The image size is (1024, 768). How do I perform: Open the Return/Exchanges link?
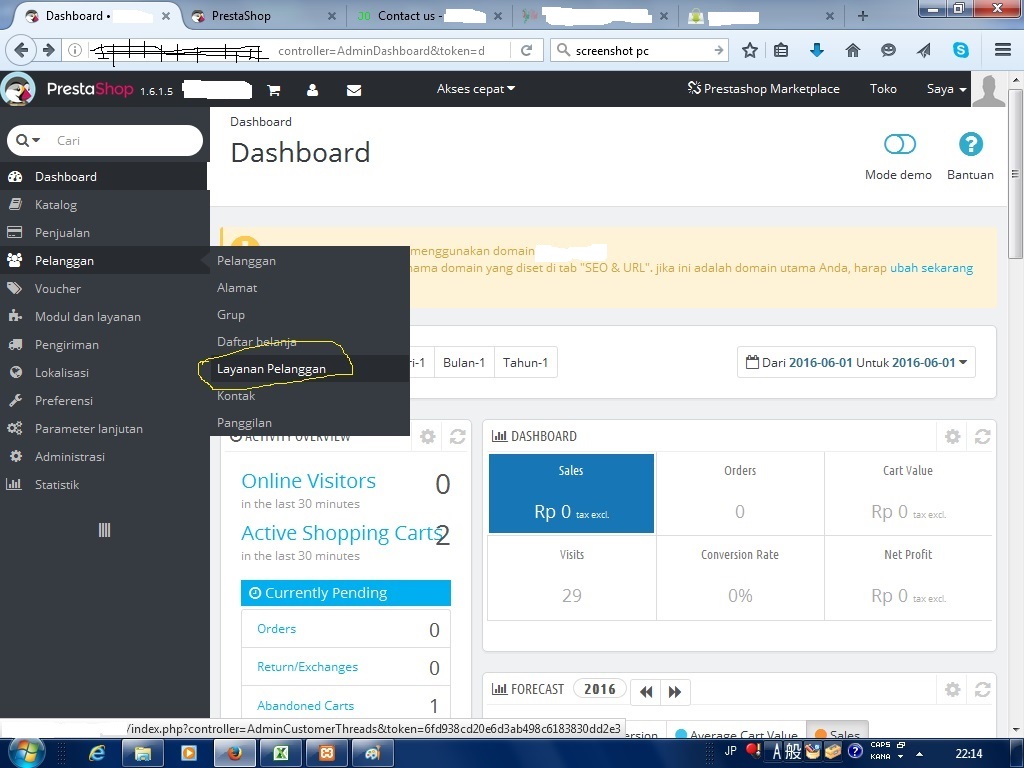click(x=308, y=667)
